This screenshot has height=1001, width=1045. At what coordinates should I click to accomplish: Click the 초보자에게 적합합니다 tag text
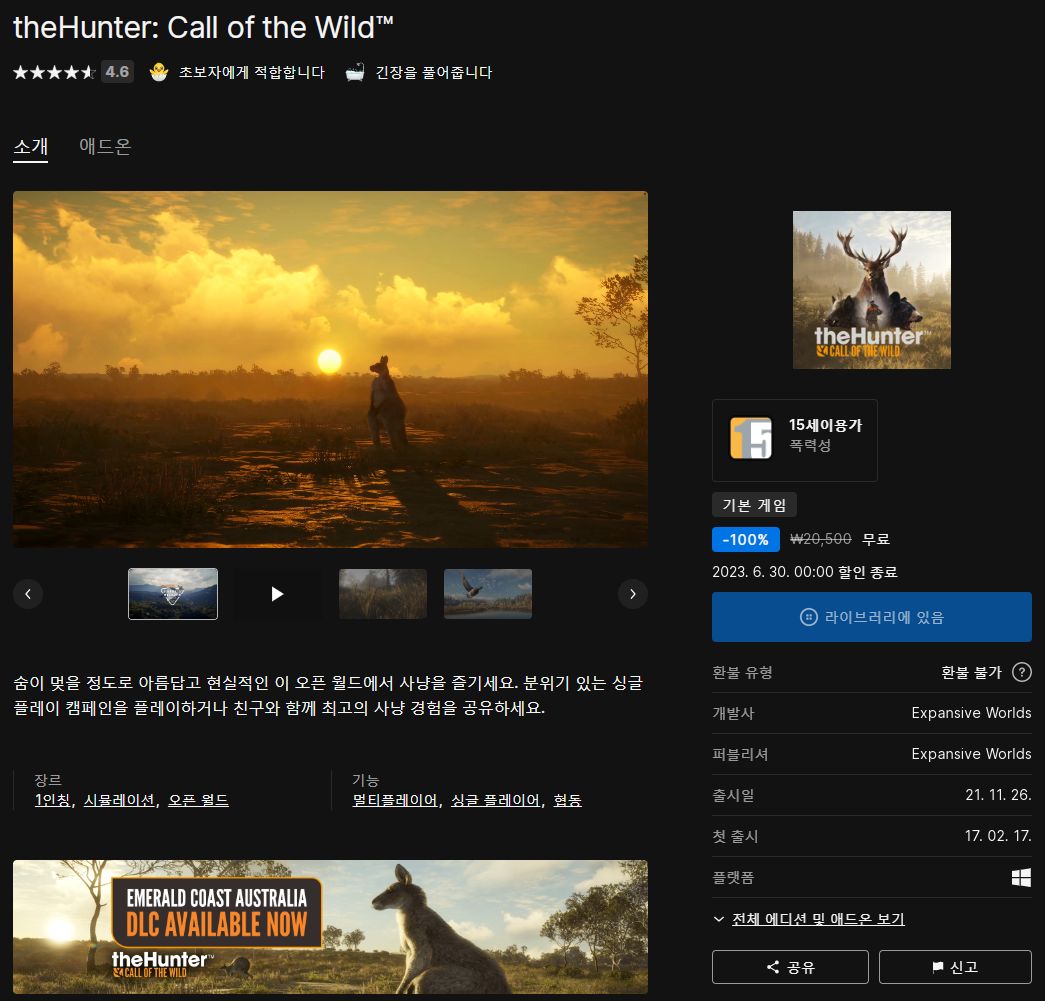coord(251,72)
